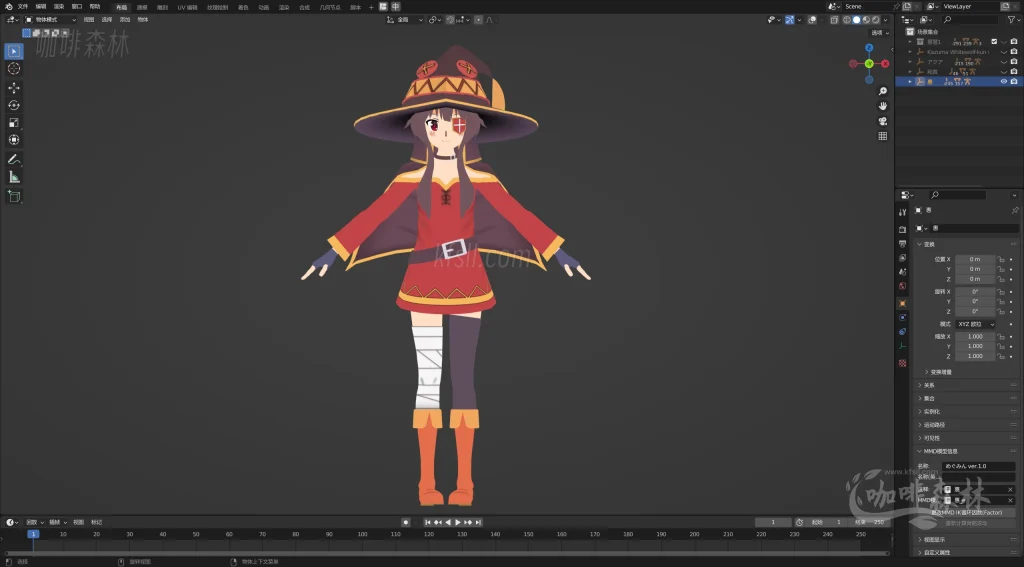
Task: Open the XYZ Euler rotation mode dropdown
Action: pos(975,324)
